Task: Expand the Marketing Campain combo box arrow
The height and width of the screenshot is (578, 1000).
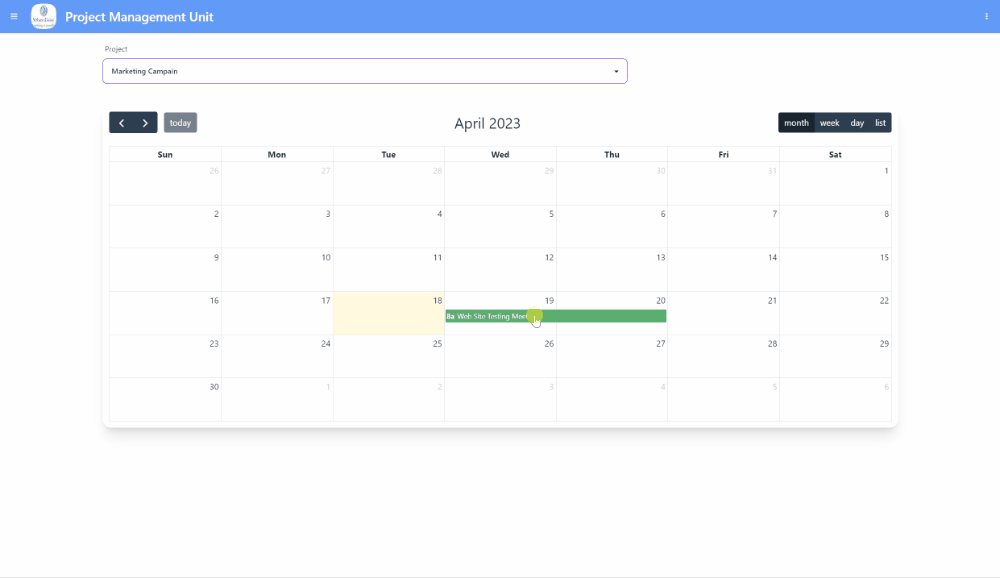Action: point(614,71)
